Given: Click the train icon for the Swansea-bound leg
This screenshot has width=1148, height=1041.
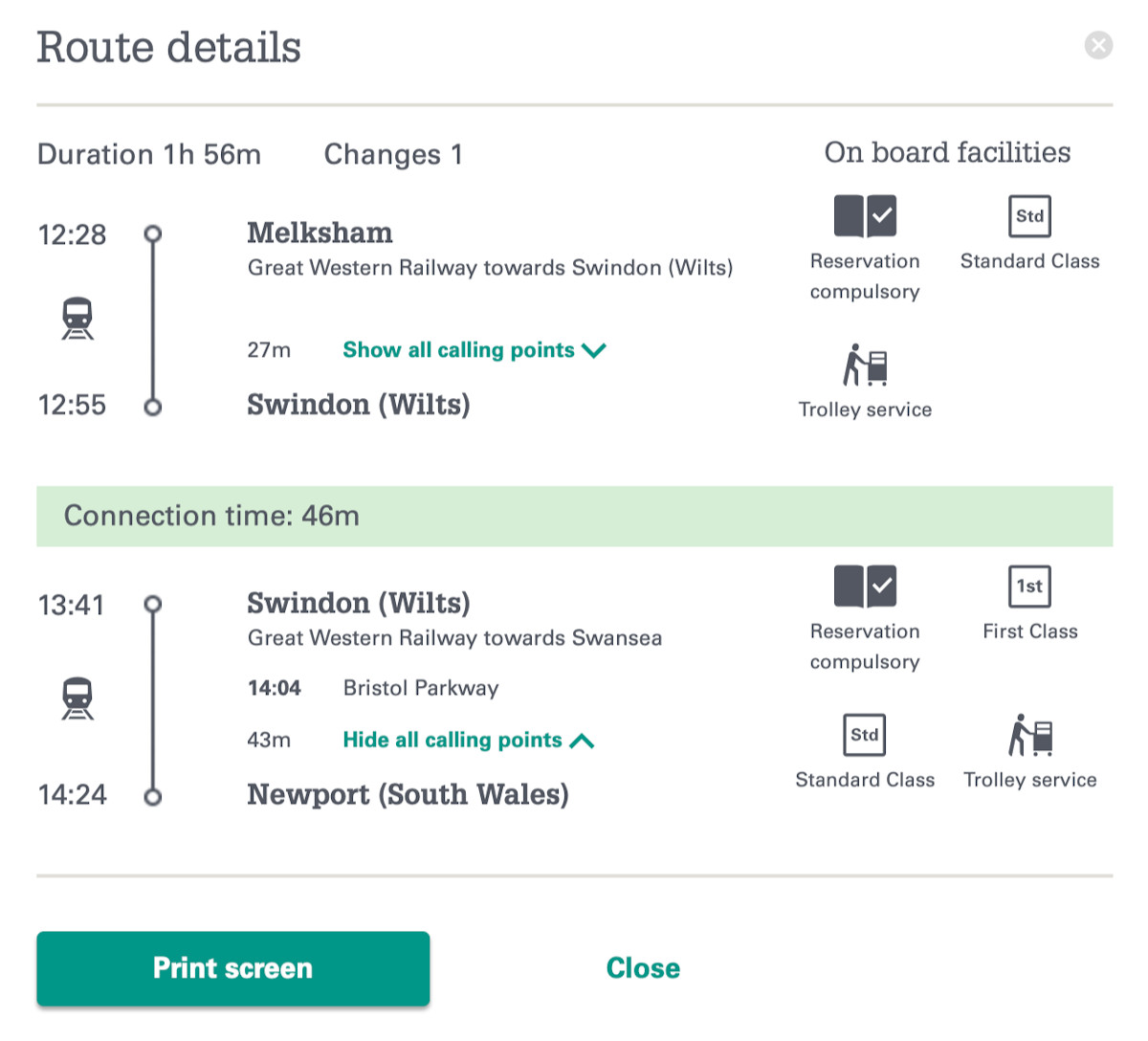Looking at the screenshot, I should pyautogui.click(x=77, y=698).
